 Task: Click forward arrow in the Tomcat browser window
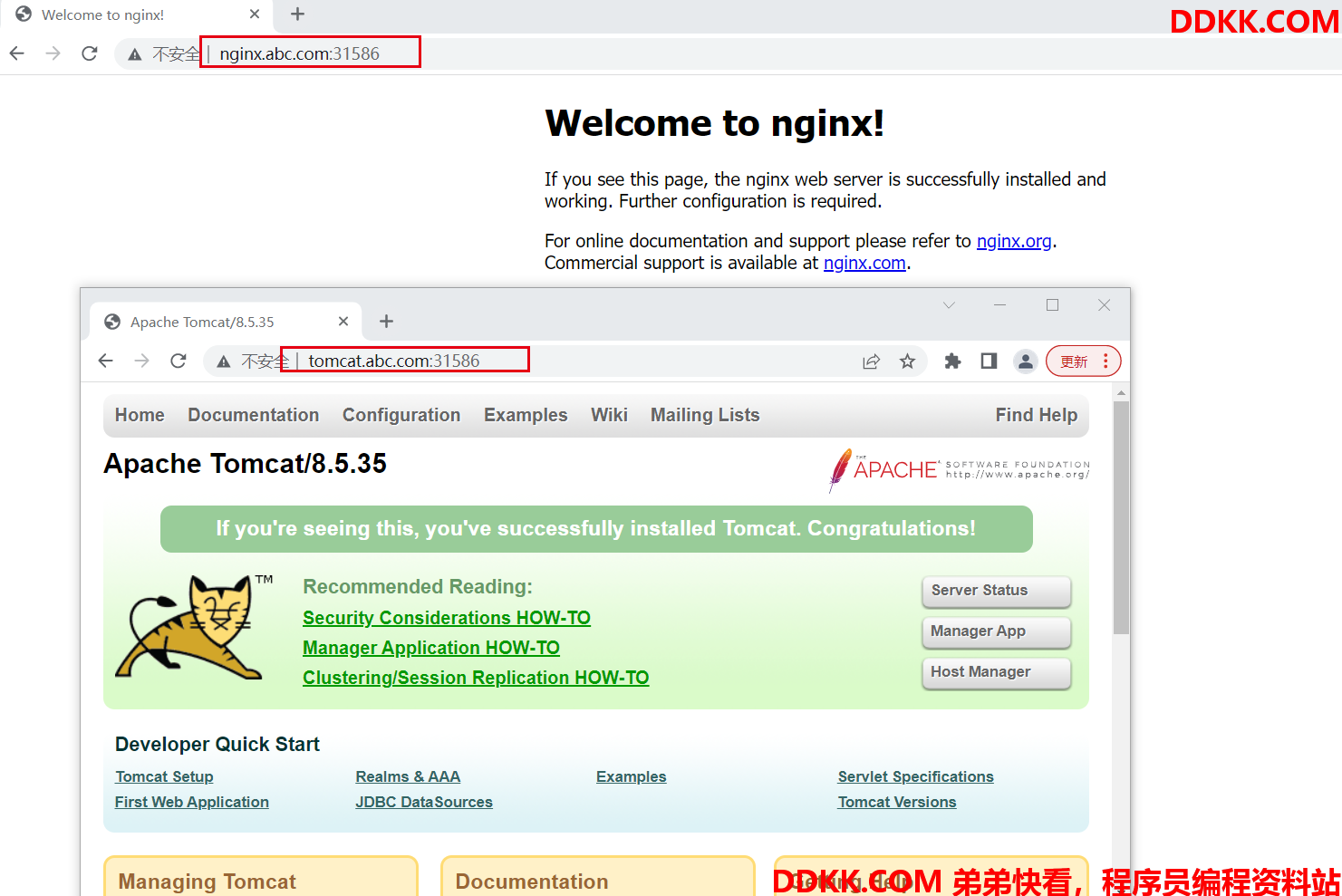tap(142, 361)
